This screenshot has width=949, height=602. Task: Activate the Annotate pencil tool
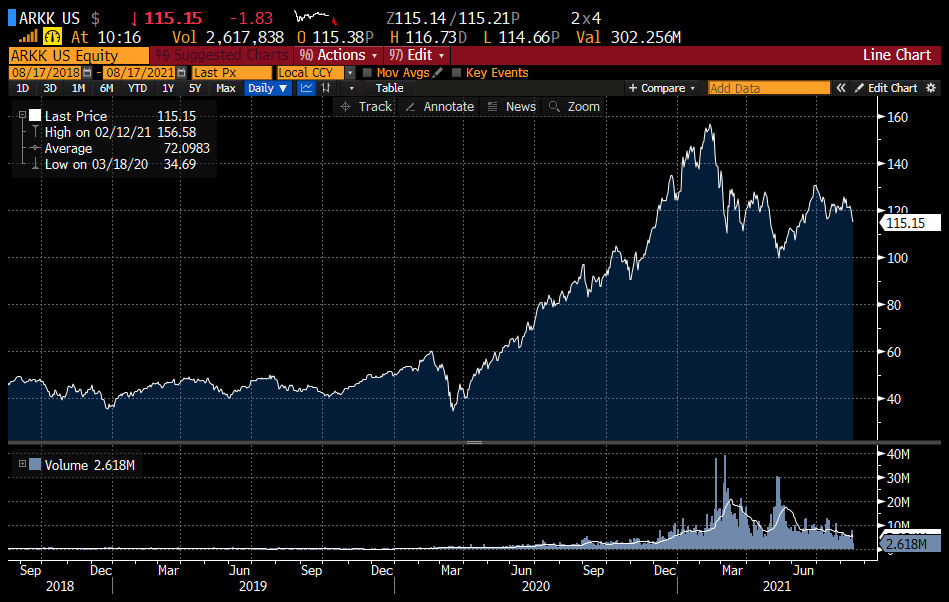[x=439, y=107]
